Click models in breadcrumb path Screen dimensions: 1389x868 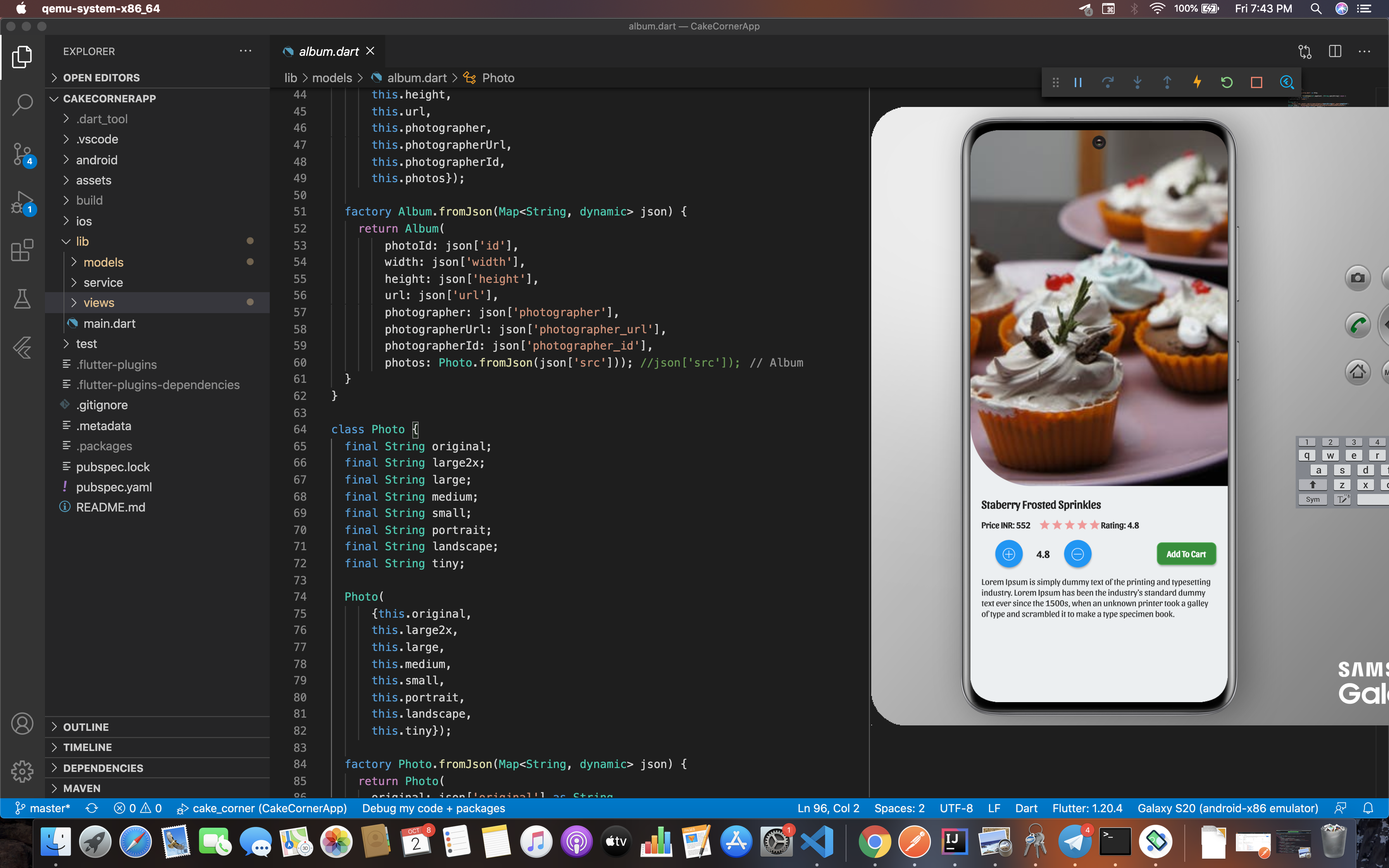tap(332, 78)
